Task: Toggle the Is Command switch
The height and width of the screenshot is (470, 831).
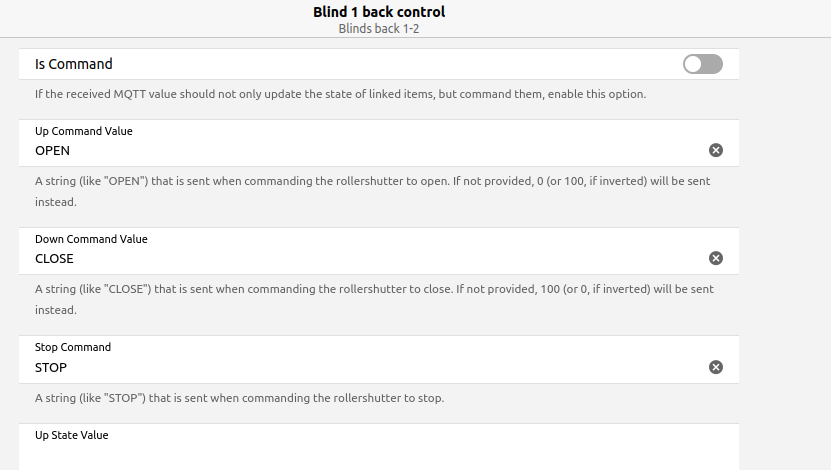Action: [702, 64]
